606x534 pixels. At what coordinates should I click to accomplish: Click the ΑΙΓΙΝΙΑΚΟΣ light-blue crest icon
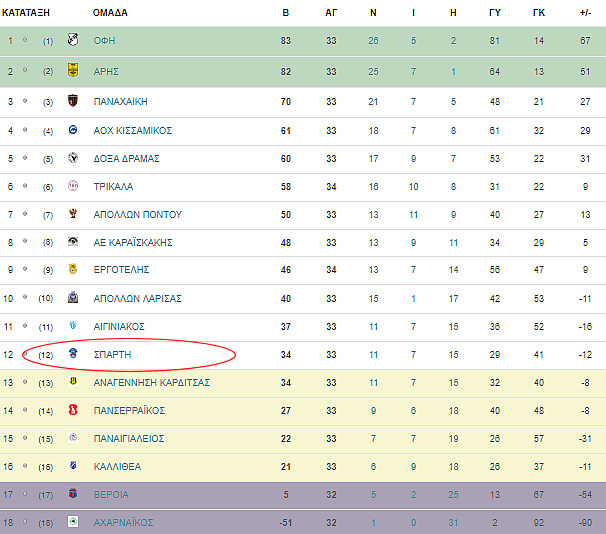(73, 325)
